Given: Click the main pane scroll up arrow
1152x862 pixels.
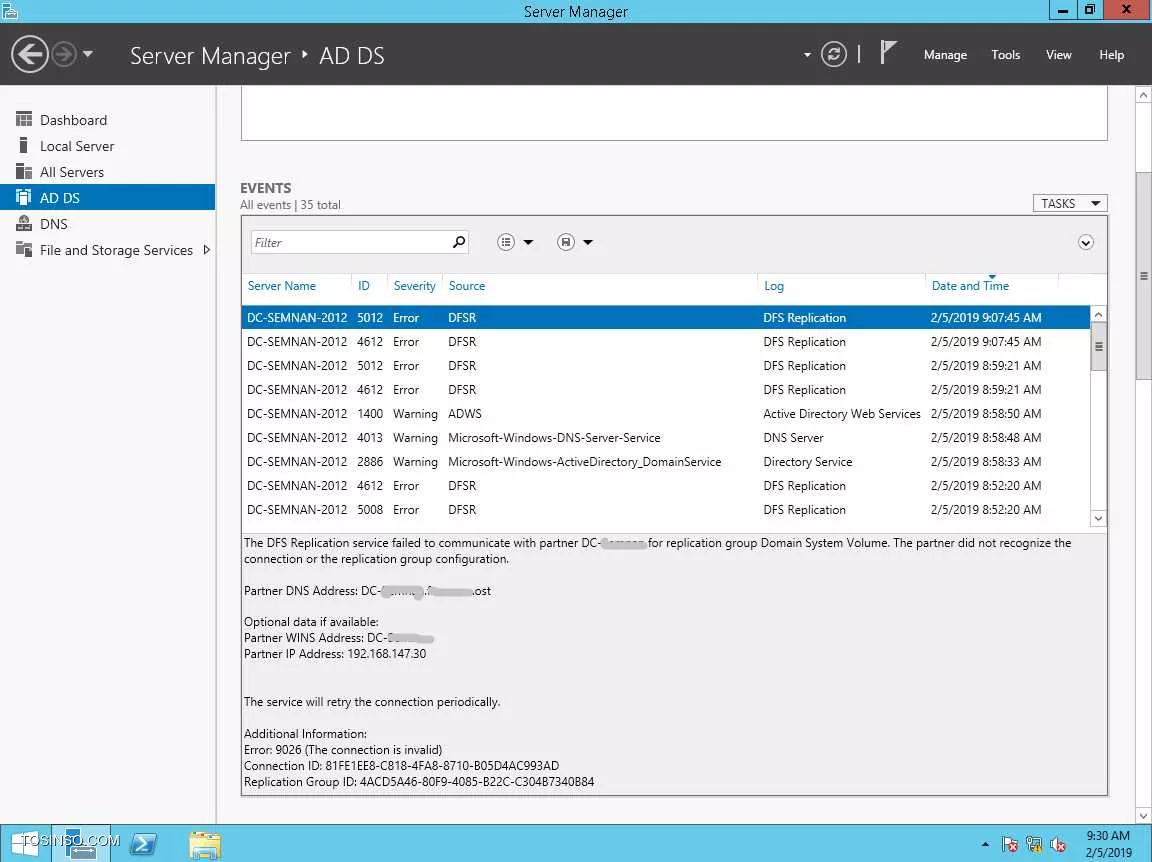Looking at the screenshot, I should [1143, 95].
